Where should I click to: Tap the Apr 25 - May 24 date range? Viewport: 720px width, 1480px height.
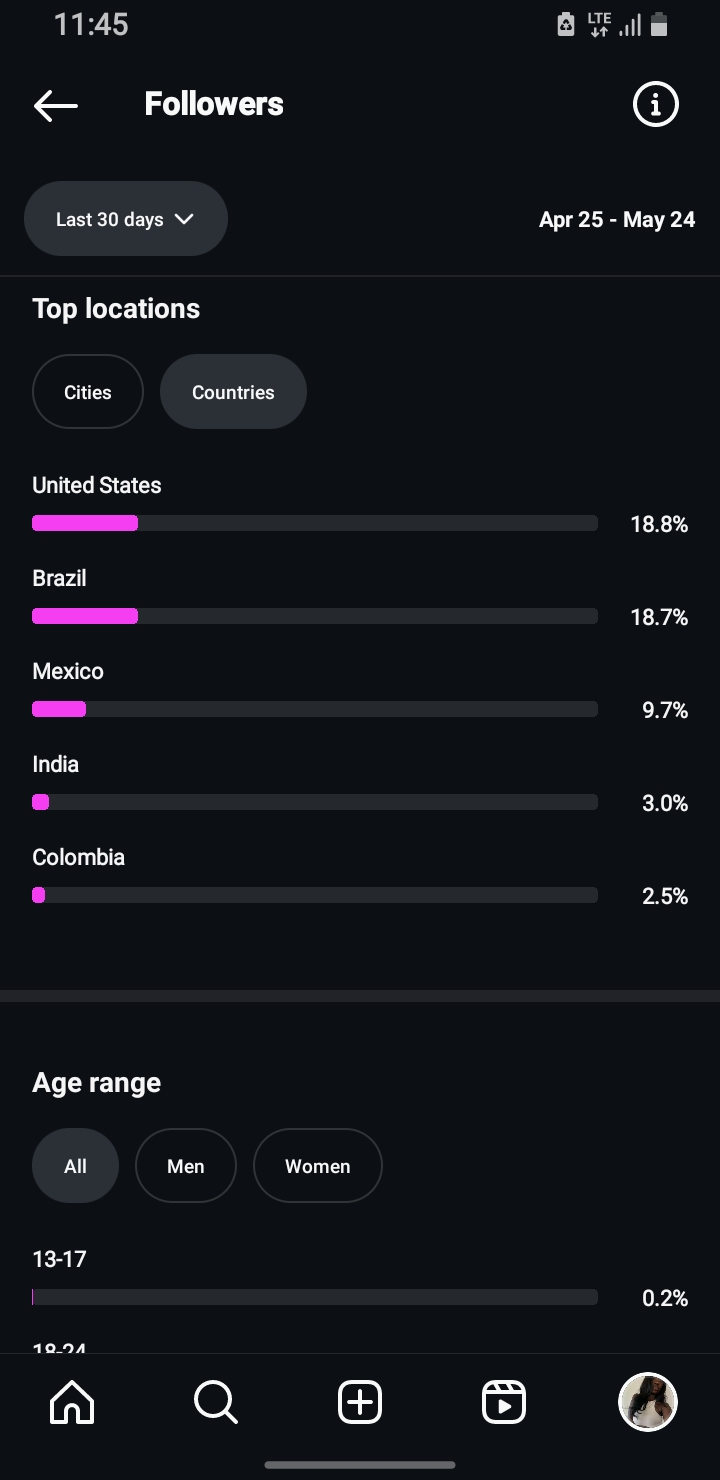pyautogui.click(x=617, y=219)
